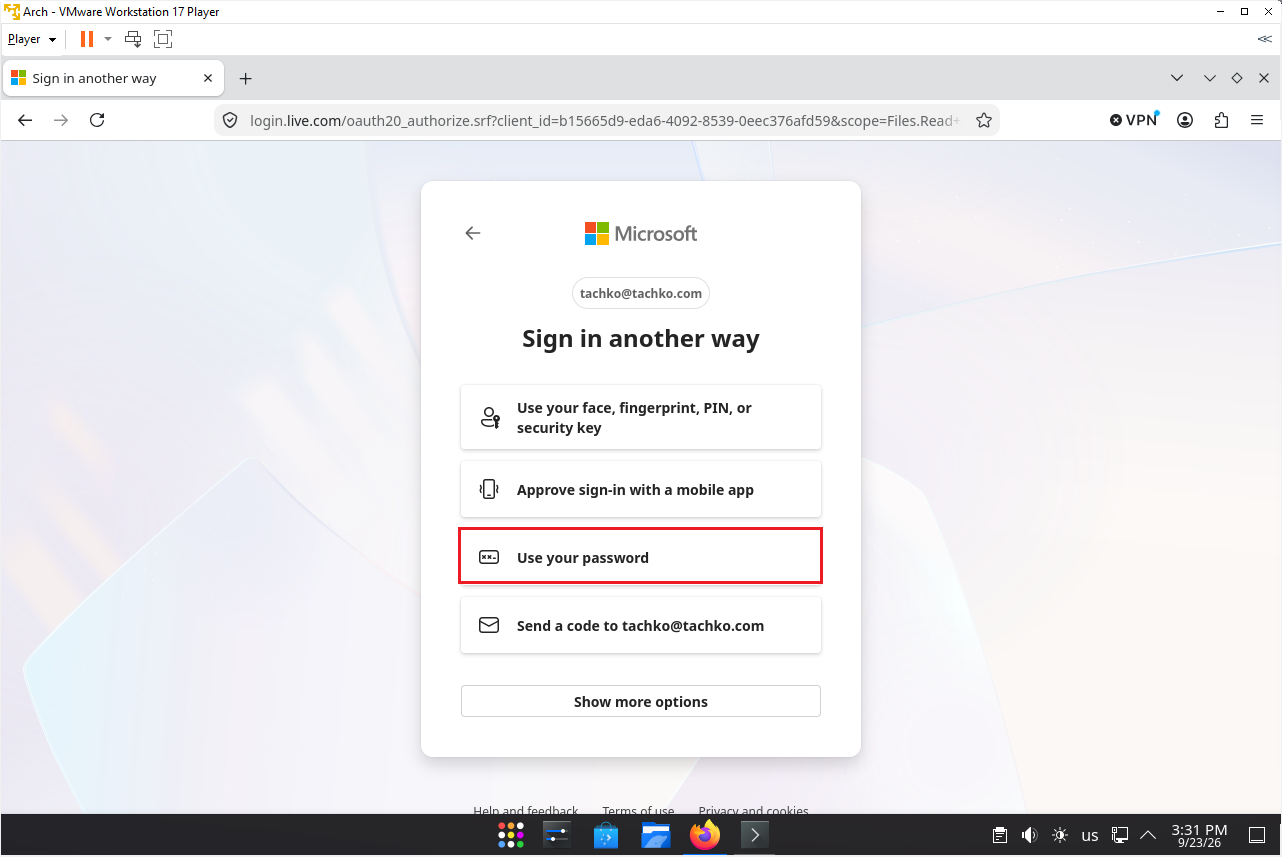Image resolution: width=1282 pixels, height=857 pixels.
Task: Click the Microsoft logo on the sign-in card
Action: tap(641, 233)
